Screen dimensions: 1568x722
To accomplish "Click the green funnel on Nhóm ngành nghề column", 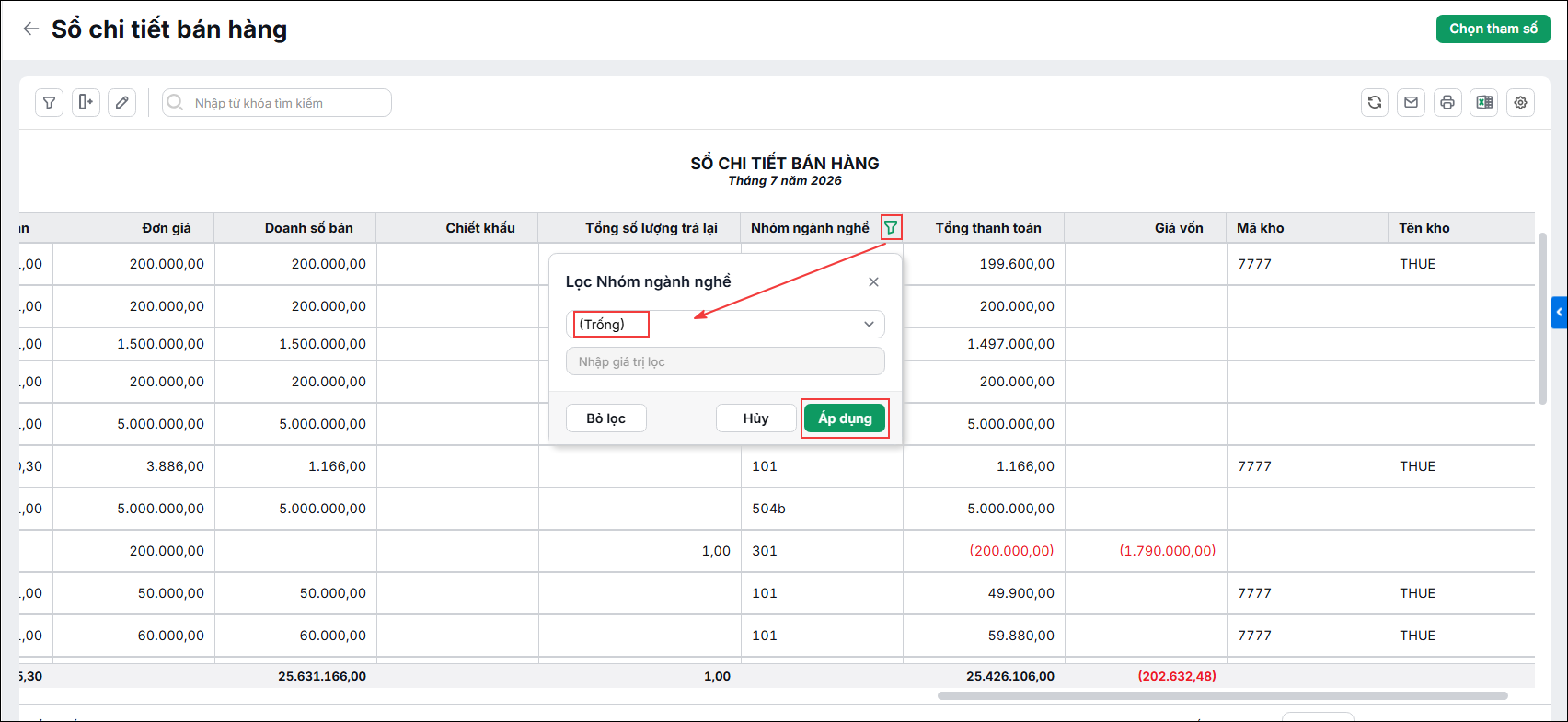I will [x=891, y=227].
